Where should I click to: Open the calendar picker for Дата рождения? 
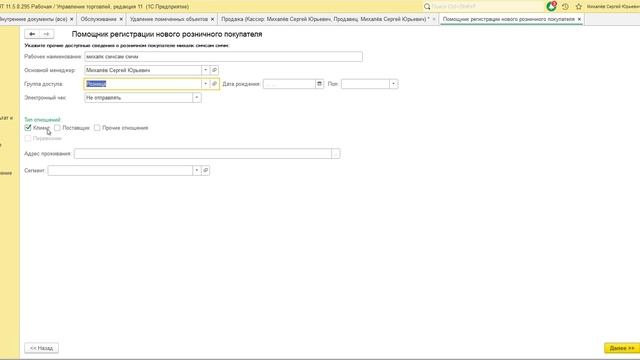tap(319, 84)
